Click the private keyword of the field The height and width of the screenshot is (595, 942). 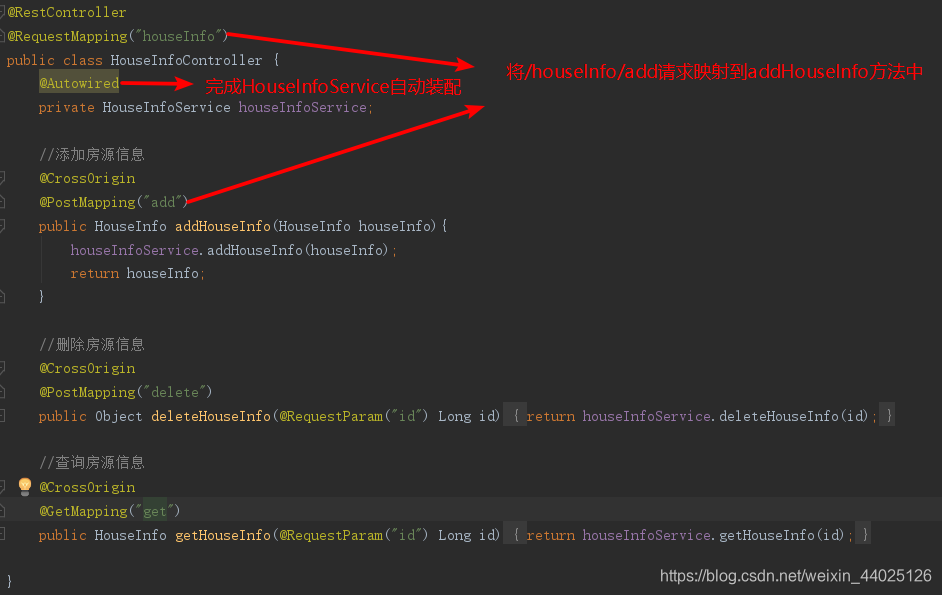[67, 108]
